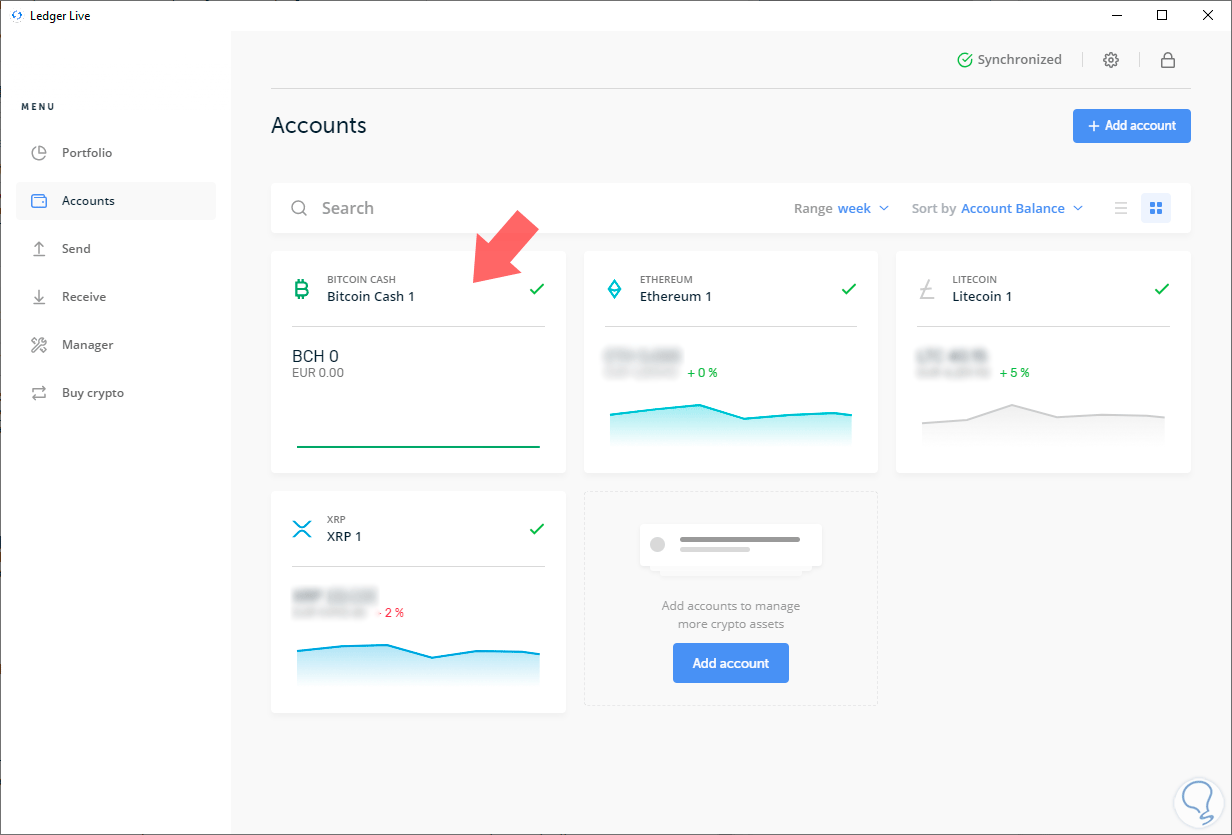1232x835 pixels.
Task: Switch to grid view icon
Action: 1156,208
